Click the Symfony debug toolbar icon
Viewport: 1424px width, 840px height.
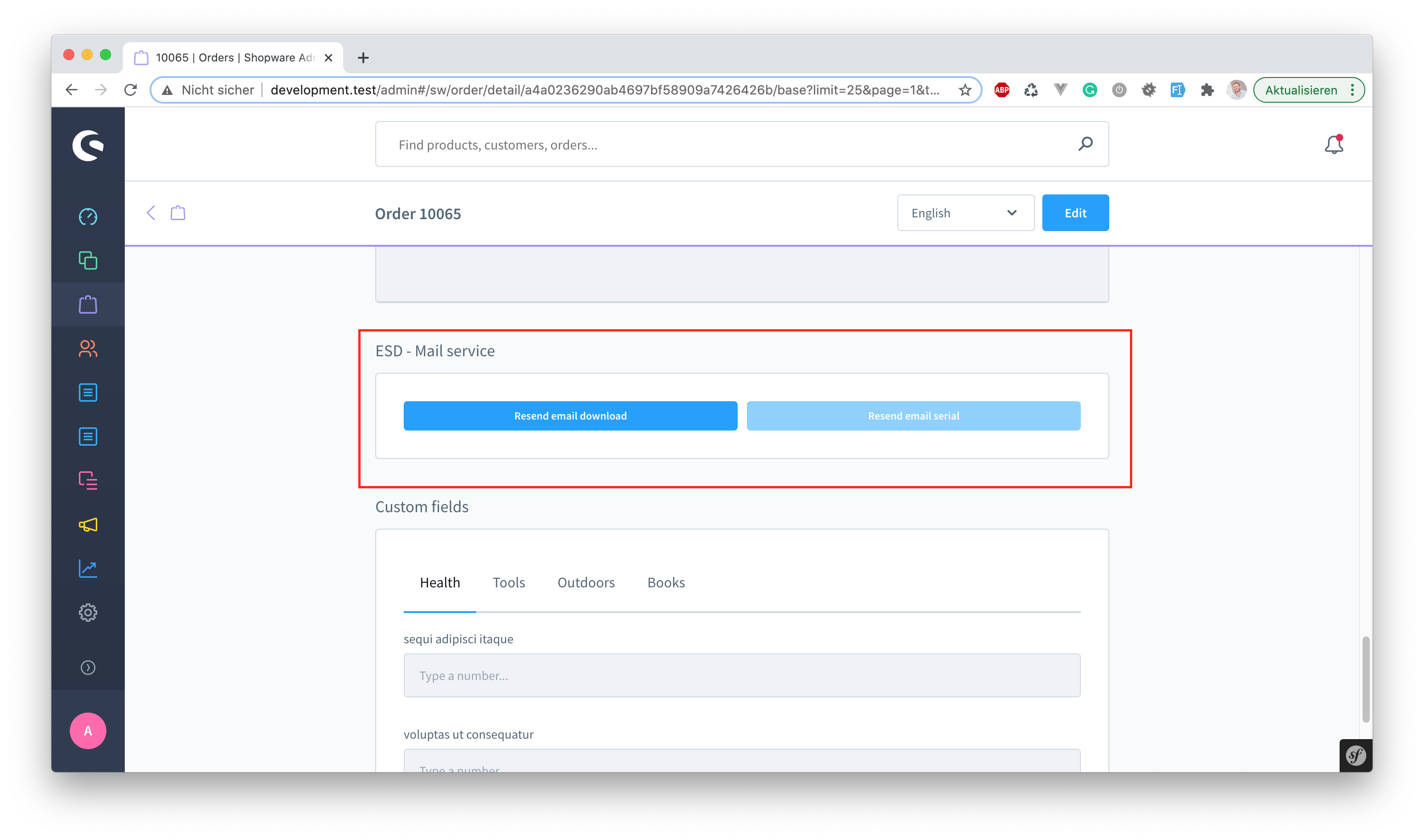[1356, 755]
